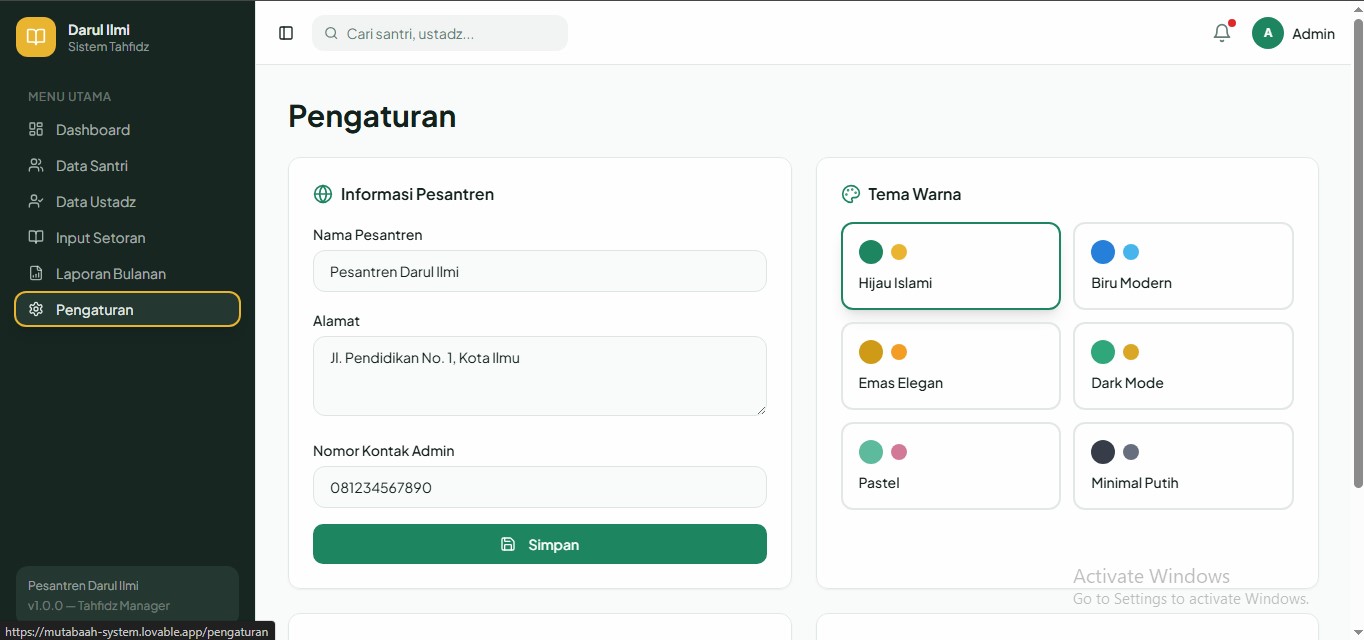Click the Dashboard grid icon
The width and height of the screenshot is (1364, 640).
(x=36, y=129)
